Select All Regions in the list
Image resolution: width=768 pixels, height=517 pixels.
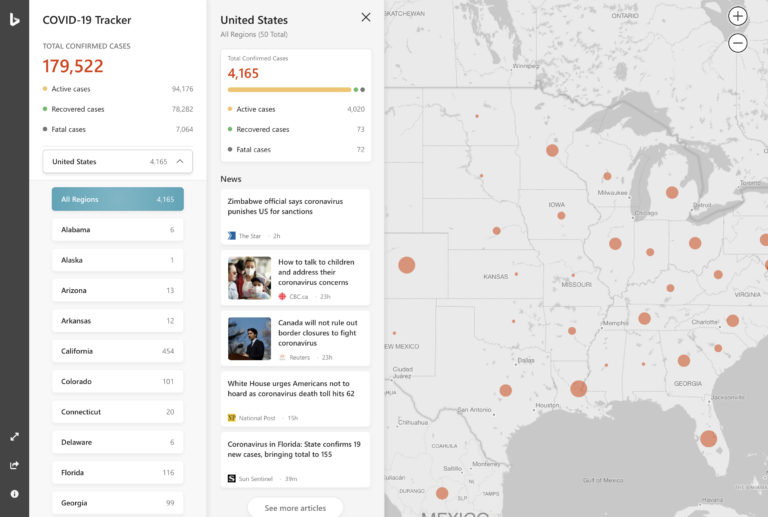tap(117, 199)
